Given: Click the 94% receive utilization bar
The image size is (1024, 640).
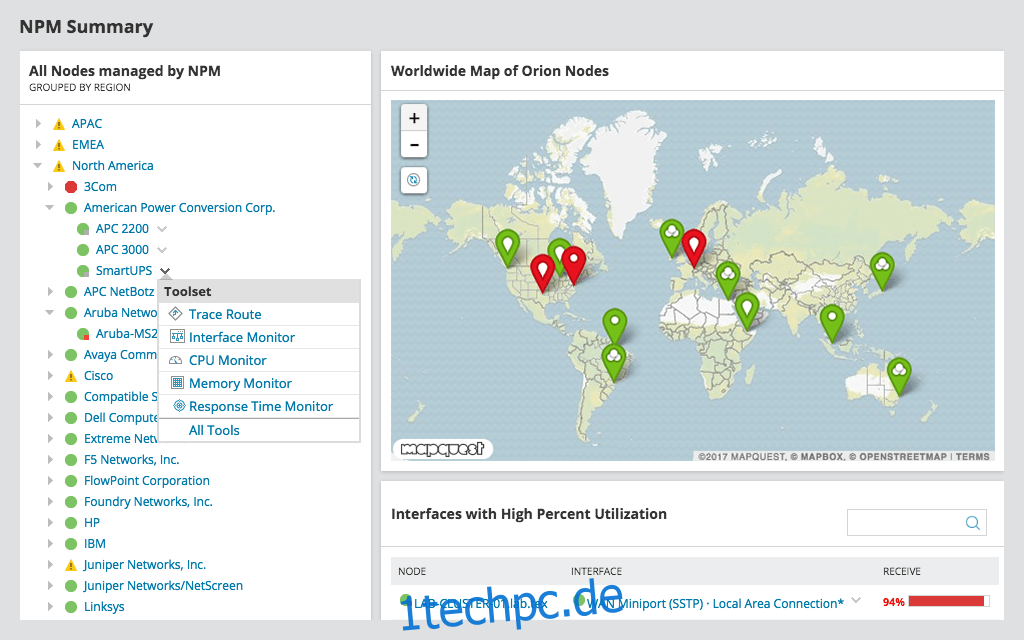Looking at the screenshot, I should coord(948,601).
